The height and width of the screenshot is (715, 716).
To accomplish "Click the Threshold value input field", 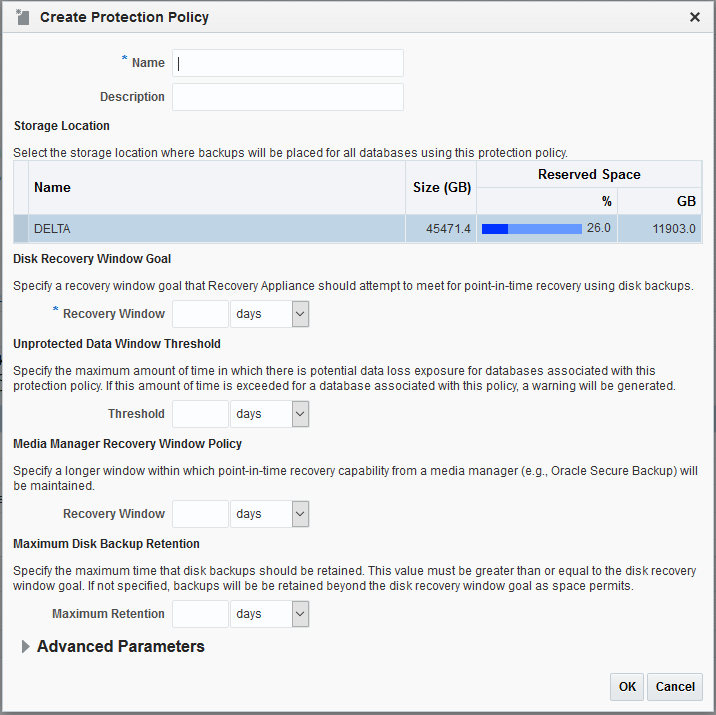I will click(200, 414).
